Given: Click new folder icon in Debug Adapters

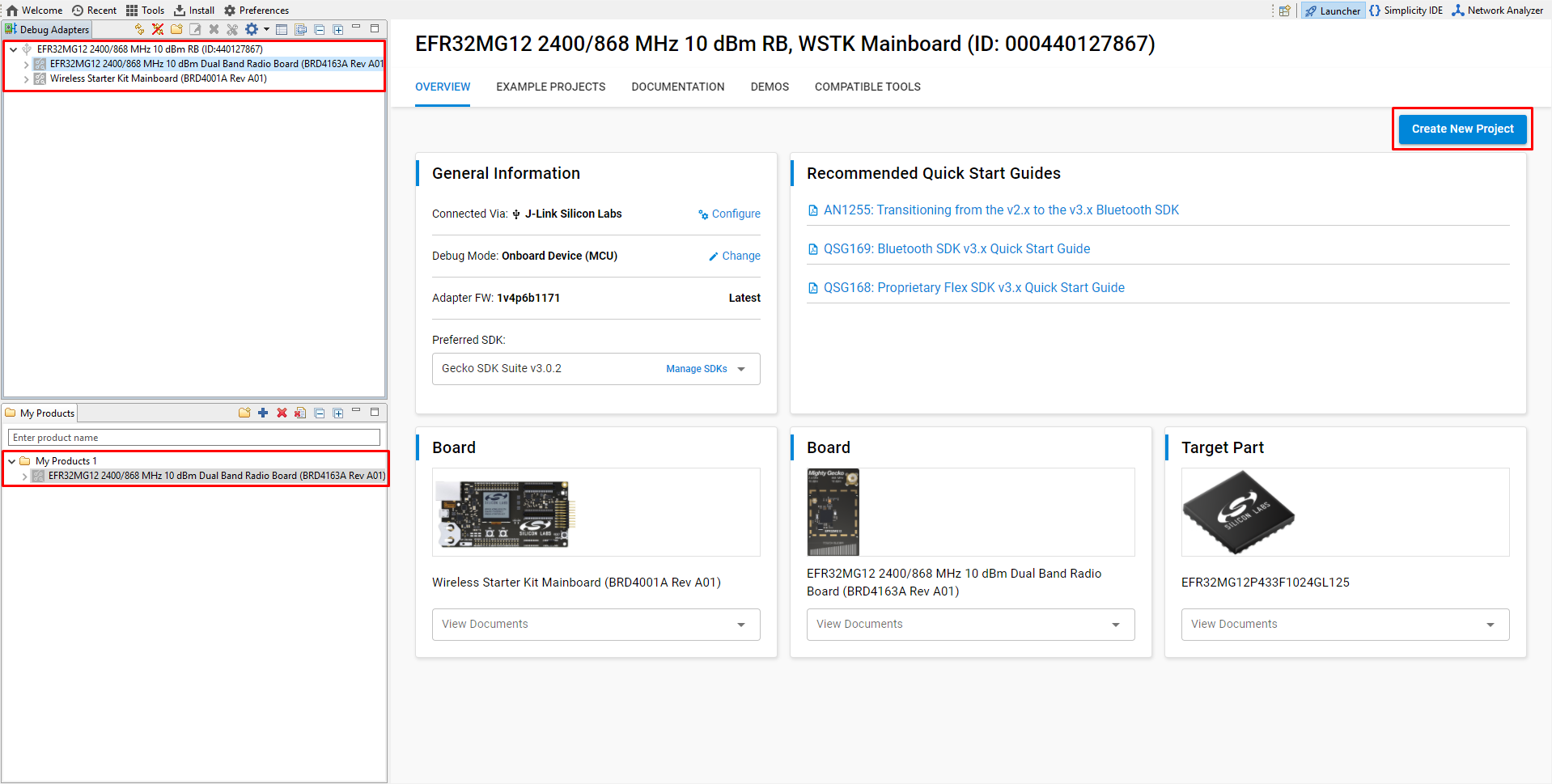Looking at the screenshot, I should 176,29.
